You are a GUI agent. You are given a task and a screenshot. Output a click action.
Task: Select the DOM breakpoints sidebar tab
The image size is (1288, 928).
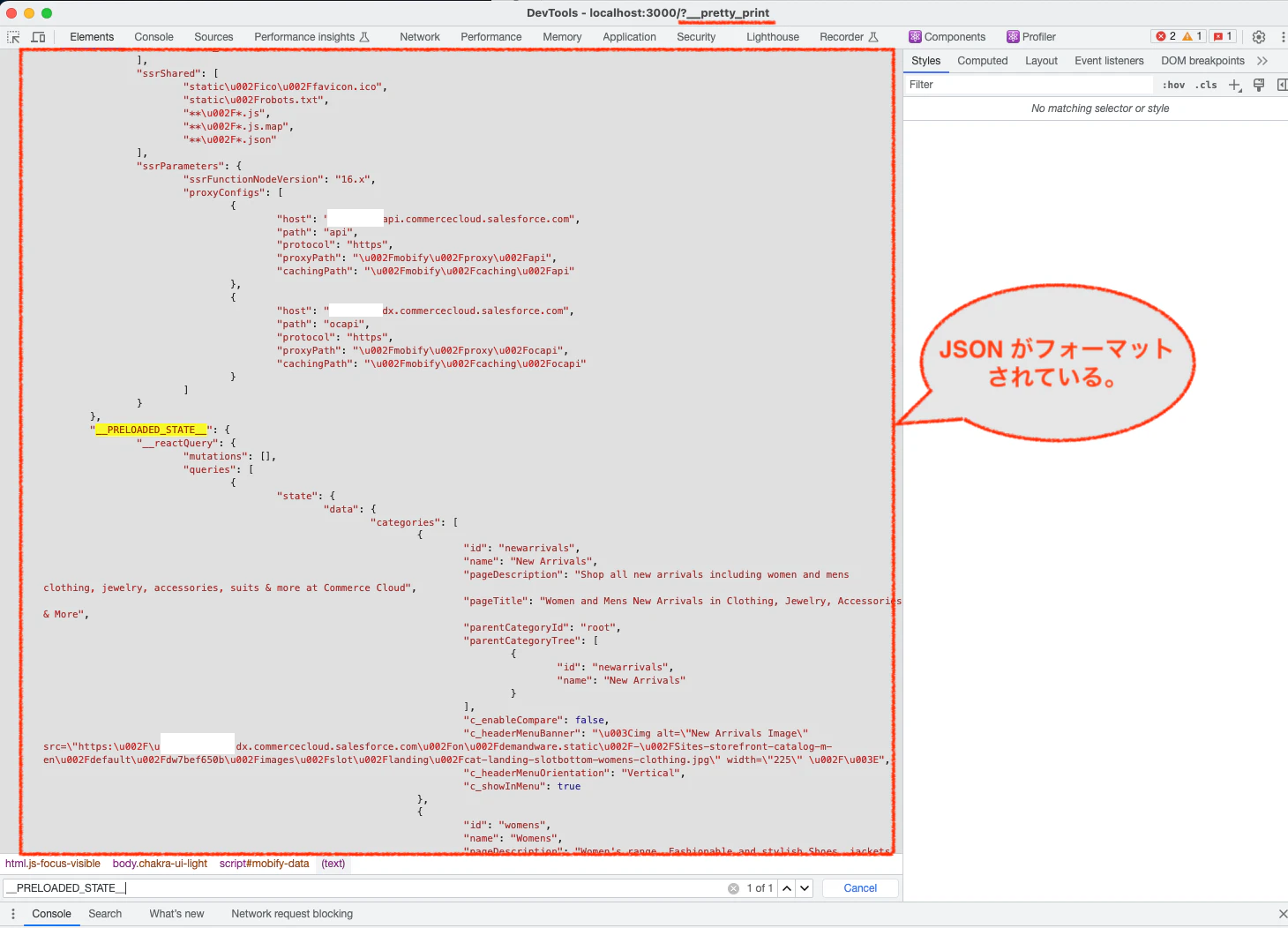(x=1202, y=61)
